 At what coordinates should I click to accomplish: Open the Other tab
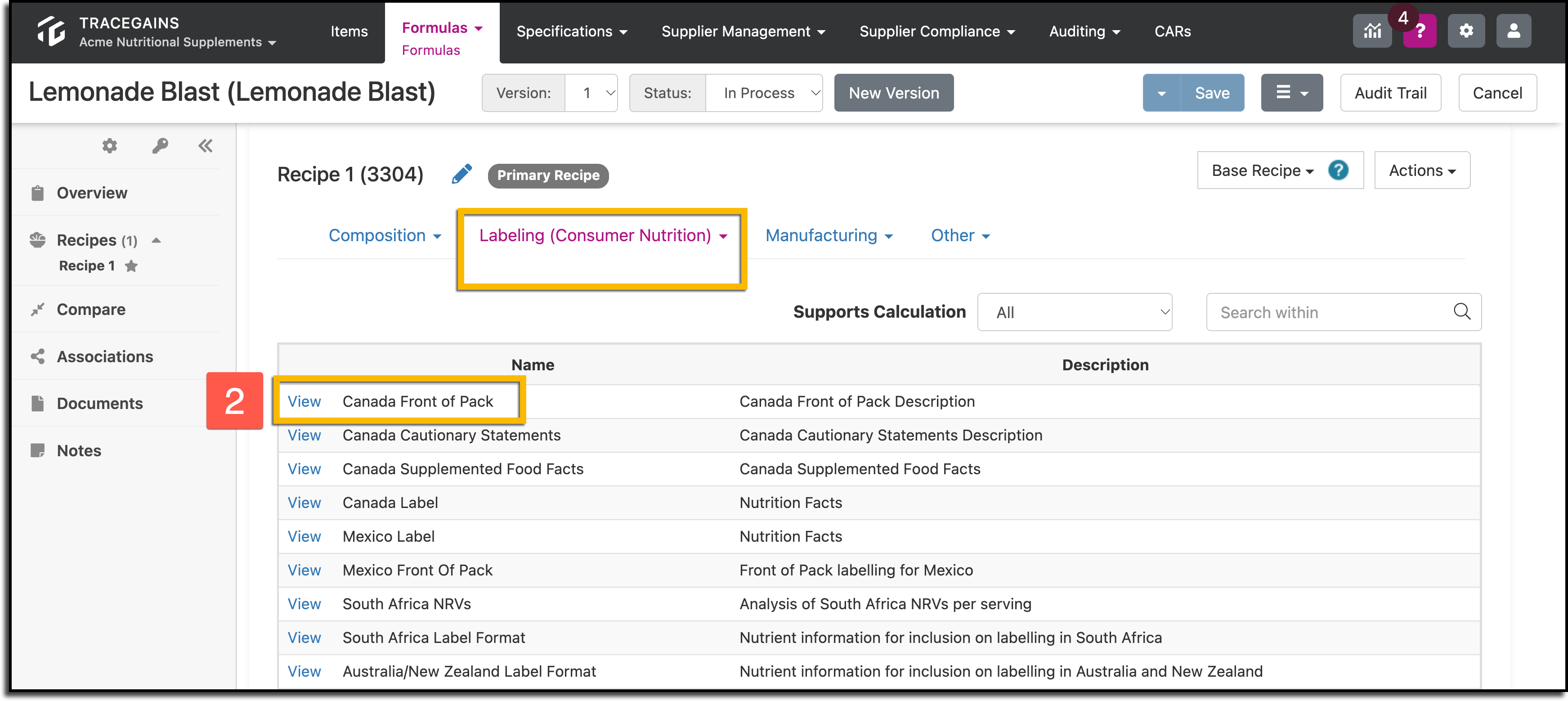960,235
